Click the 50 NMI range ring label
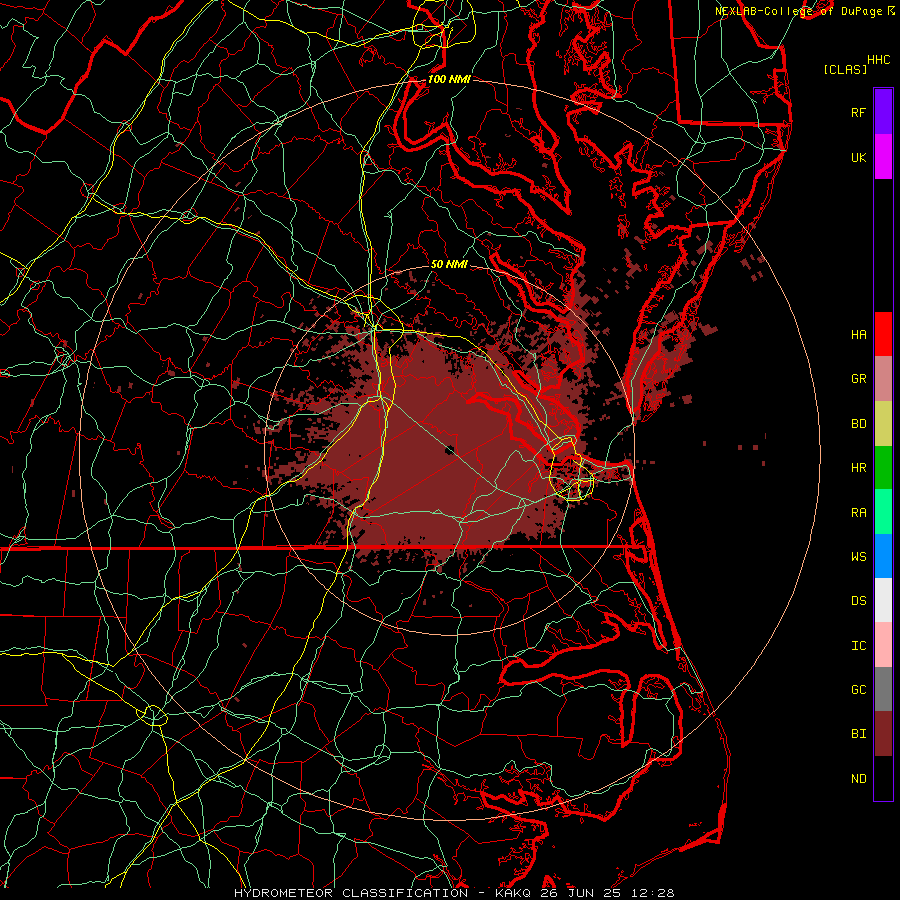The height and width of the screenshot is (900, 900). (x=449, y=264)
